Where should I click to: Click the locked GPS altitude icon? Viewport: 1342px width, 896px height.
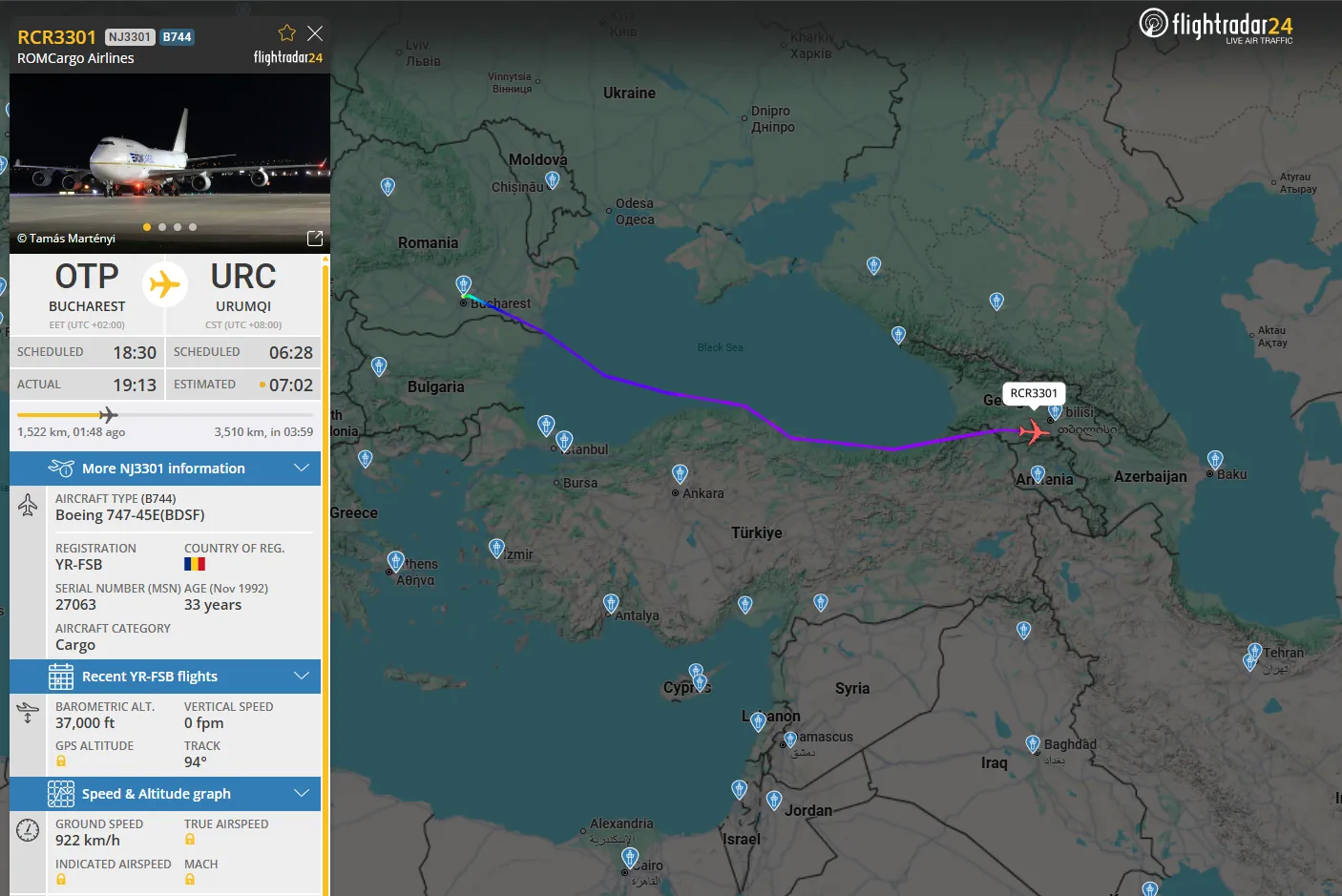coord(61,761)
